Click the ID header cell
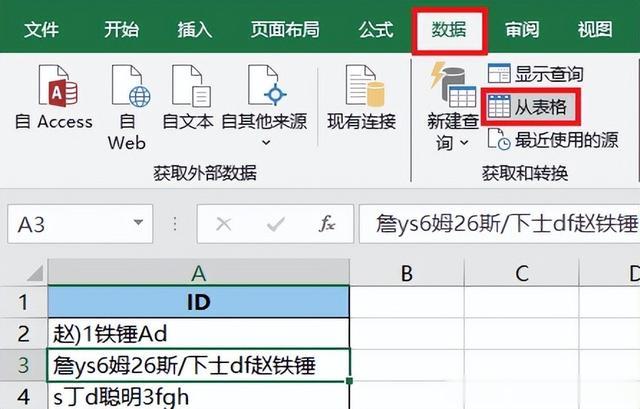This screenshot has width=640, height=409. tap(198, 302)
